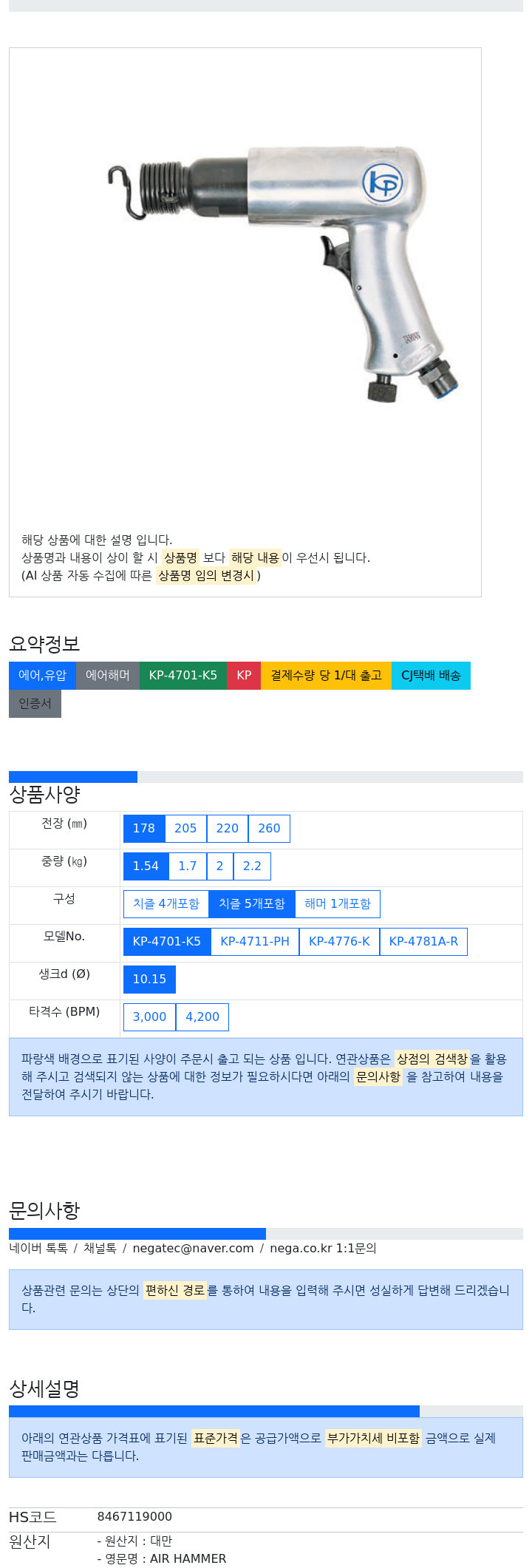Open the 인증서 tag
This screenshot has height=1568, width=532.
pyautogui.click(x=35, y=704)
